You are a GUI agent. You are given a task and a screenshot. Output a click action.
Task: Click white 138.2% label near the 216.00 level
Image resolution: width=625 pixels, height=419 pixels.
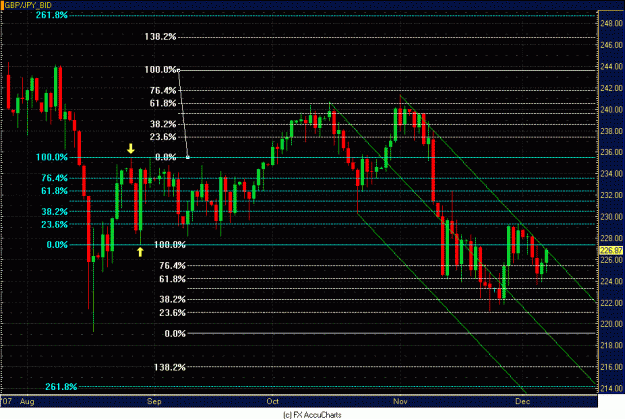pyautogui.click(x=170, y=367)
